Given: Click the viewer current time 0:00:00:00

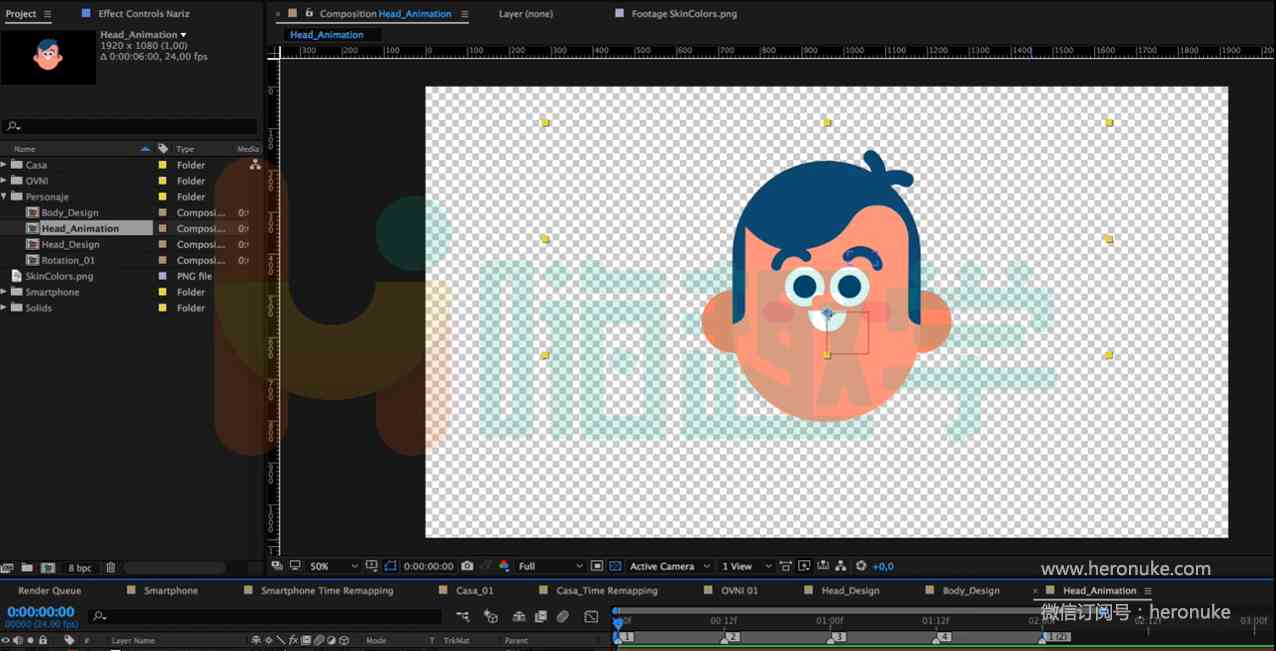Looking at the screenshot, I should (428, 567).
